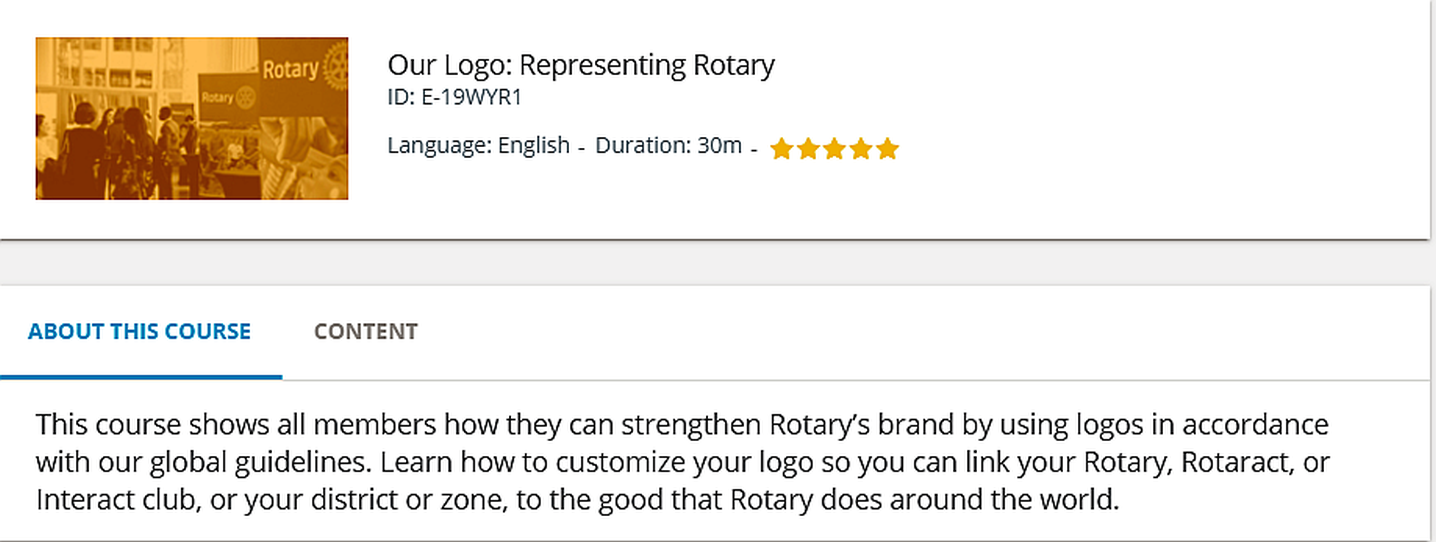Click the blue underline beneath About This Course

point(140,376)
